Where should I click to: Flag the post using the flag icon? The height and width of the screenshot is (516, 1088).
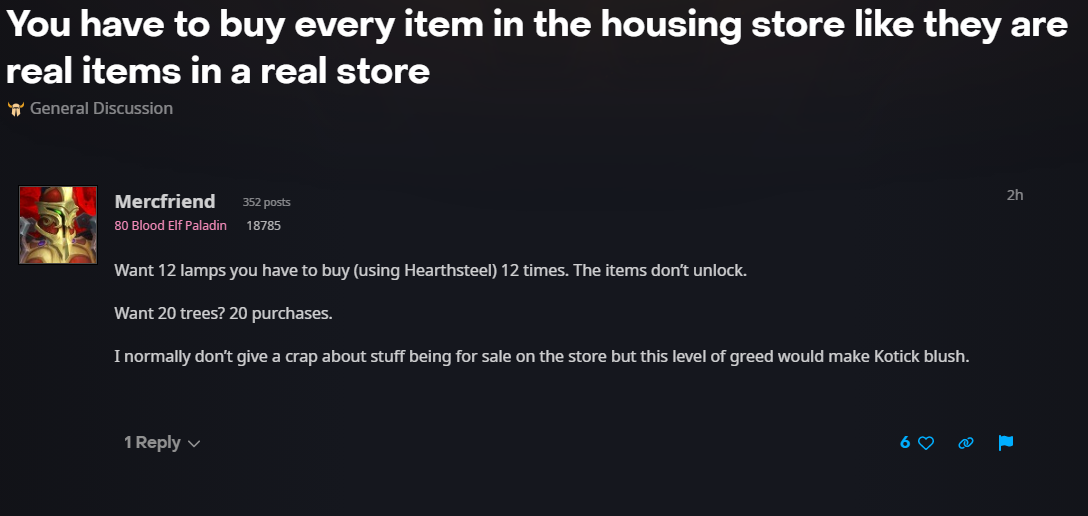point(1005,442)
